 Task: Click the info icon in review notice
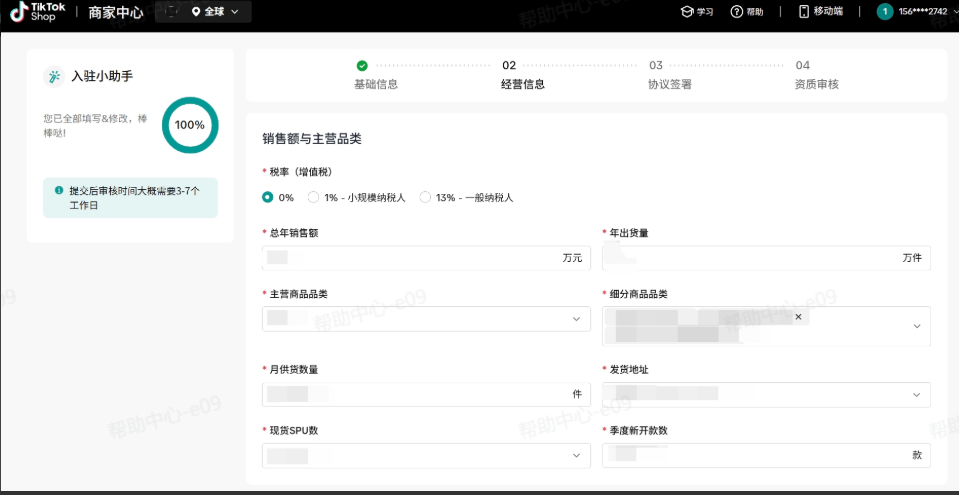59,190
